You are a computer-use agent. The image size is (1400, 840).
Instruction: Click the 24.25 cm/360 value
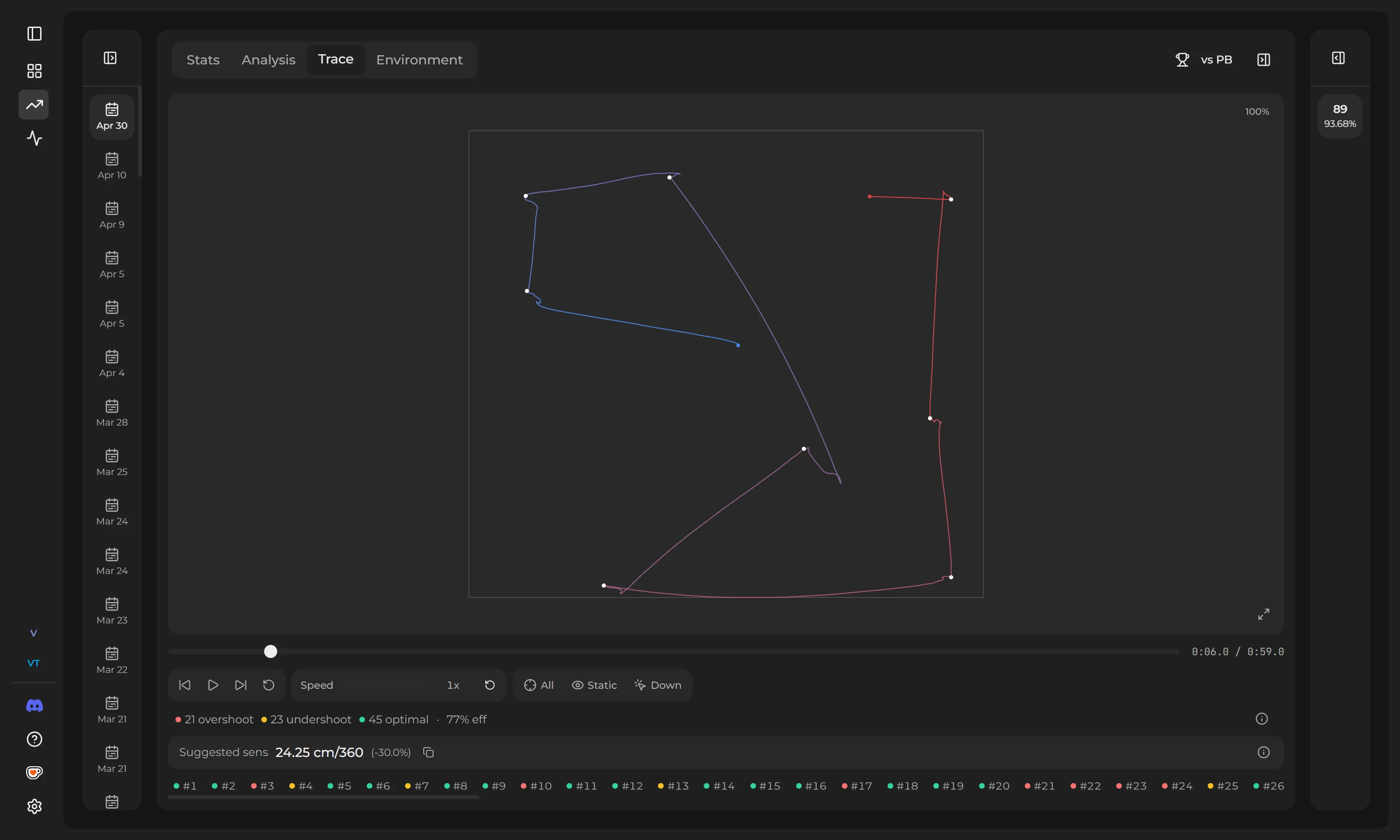tap(319, 752)
